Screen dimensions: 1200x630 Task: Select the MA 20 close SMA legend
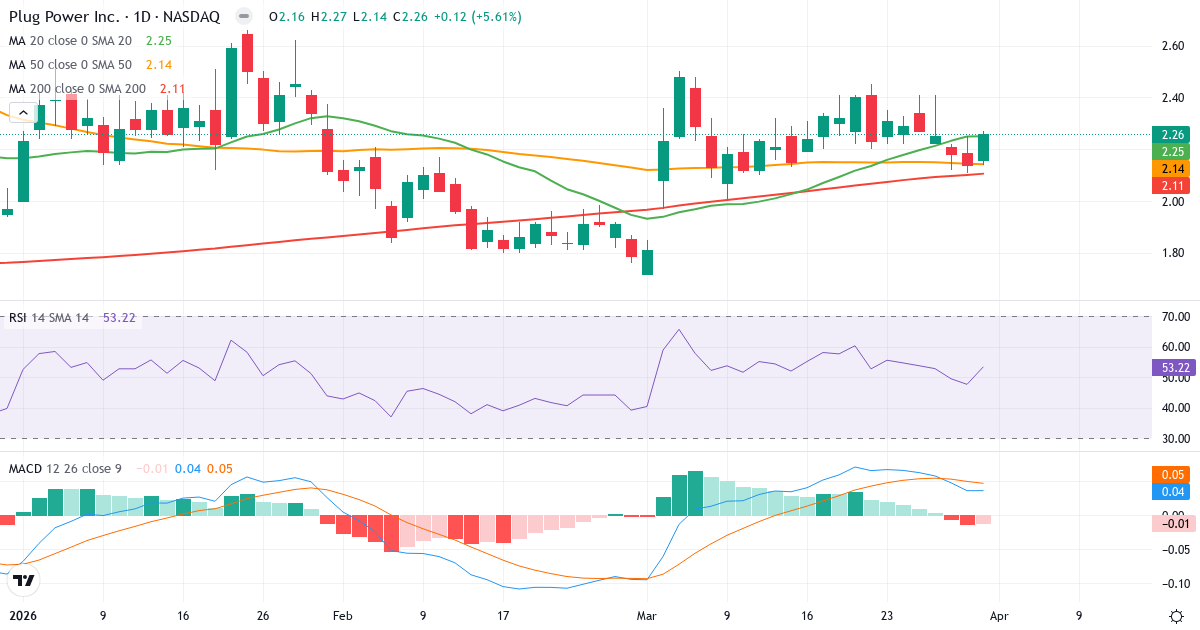[x=70, y=41]
